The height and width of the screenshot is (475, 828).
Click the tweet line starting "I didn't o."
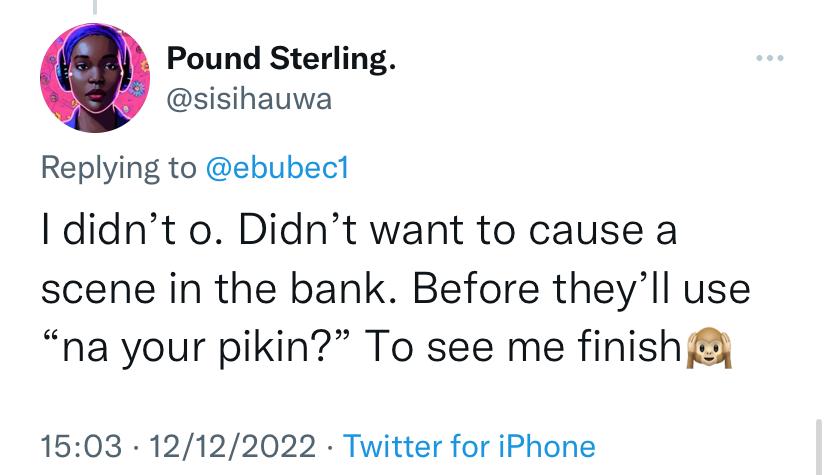point(359,231)
